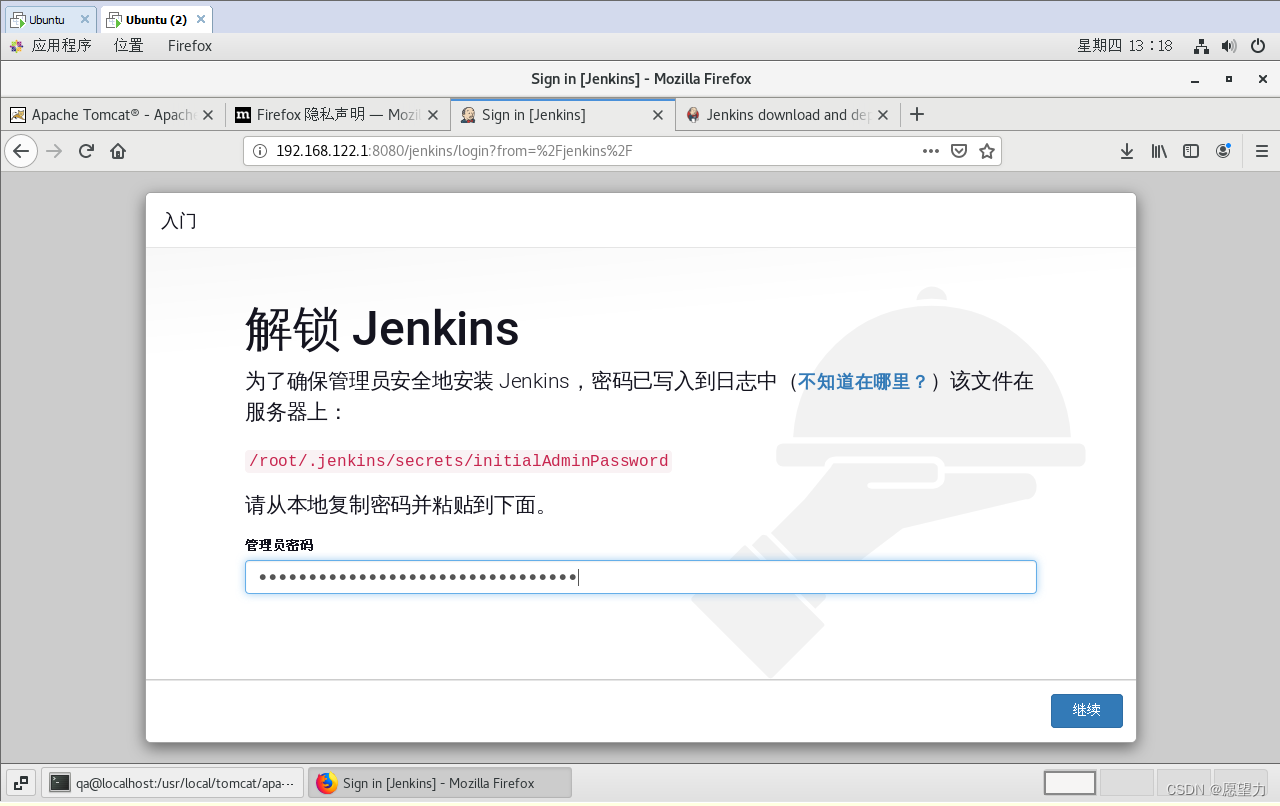Select the Ubuntu (2) VM tab
The image size is (1280, 806).
[156, 19]
